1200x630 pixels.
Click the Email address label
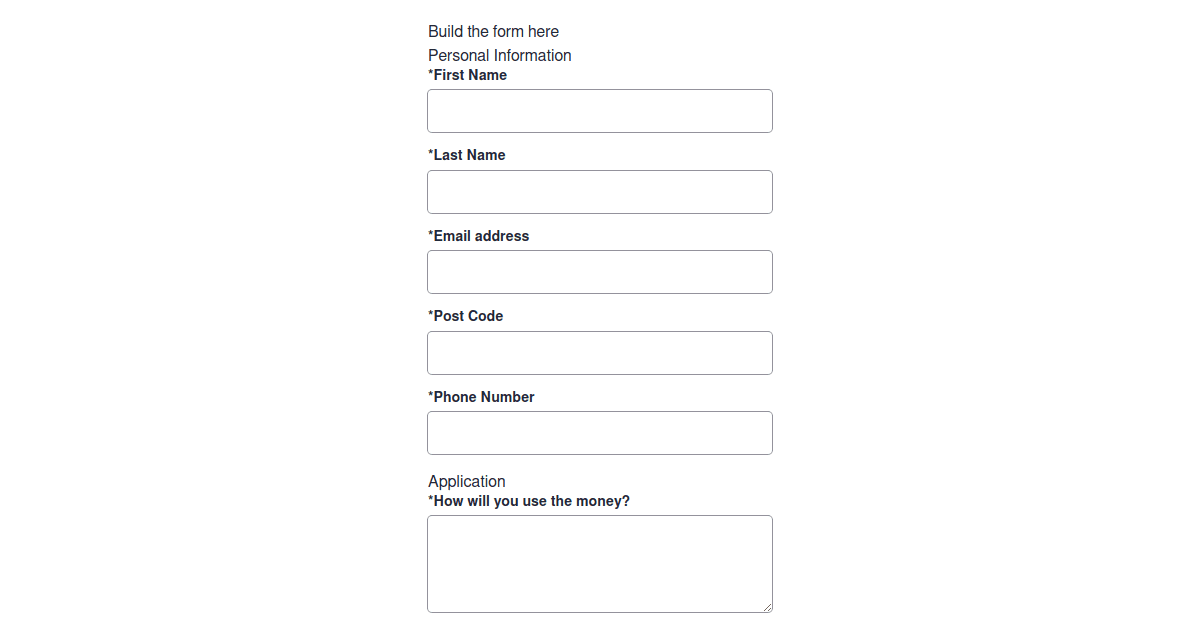(481, 236)
